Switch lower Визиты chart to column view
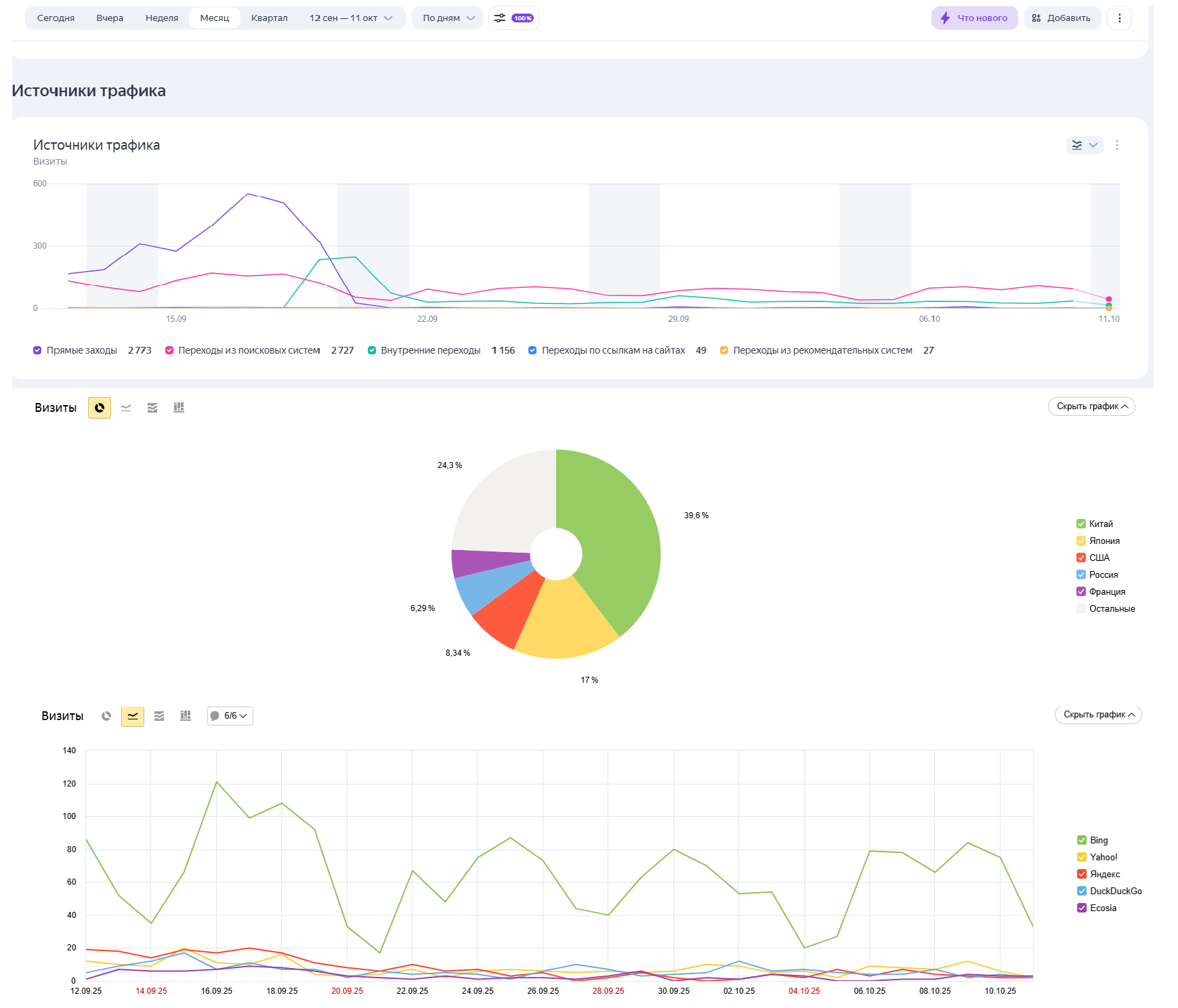 click(x=186, y=716)
